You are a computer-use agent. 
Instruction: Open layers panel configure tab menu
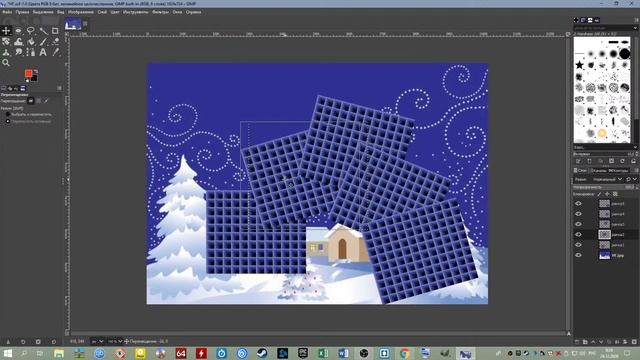pos(636,170)
